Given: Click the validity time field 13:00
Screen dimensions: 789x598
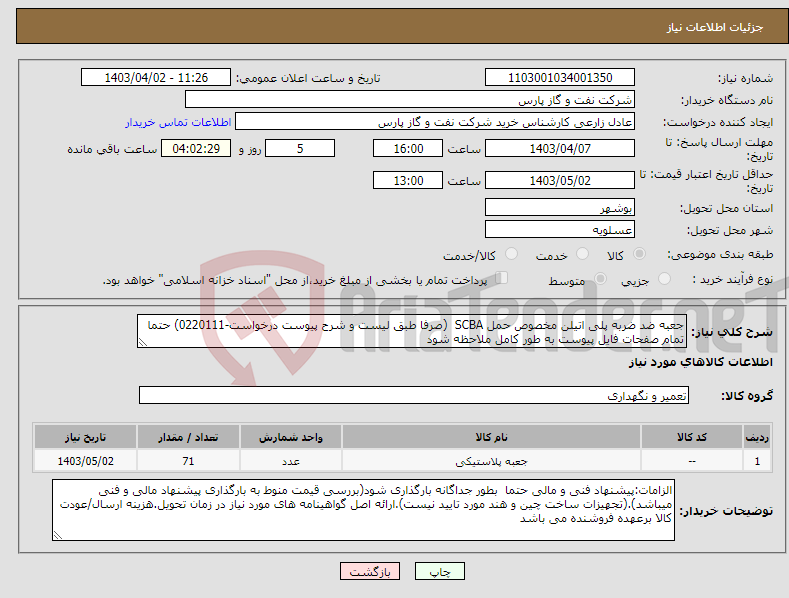Looking at the screenshot, I should (408, 180).
